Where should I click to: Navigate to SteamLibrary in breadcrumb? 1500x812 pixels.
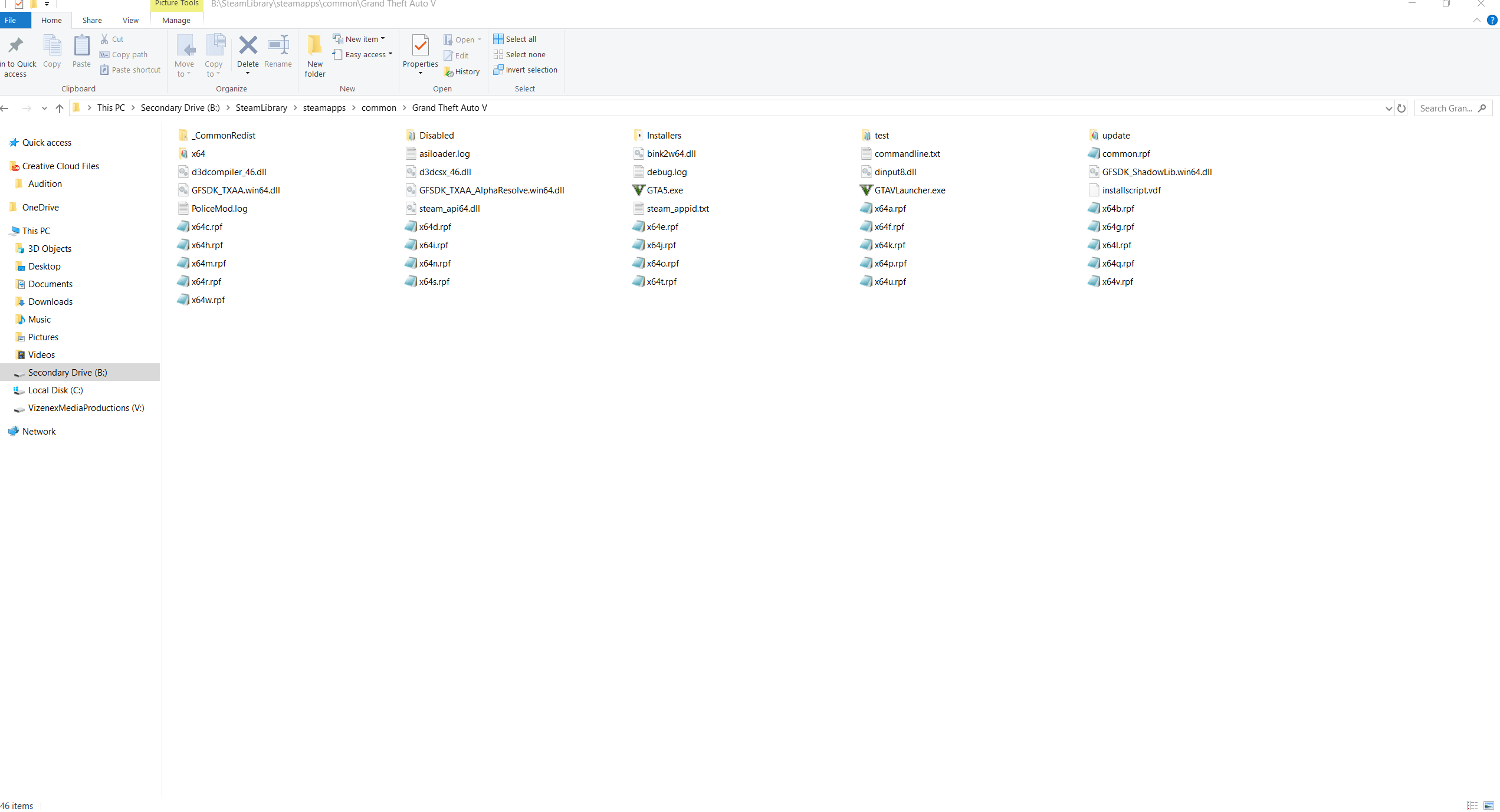(x=261, y=107)
